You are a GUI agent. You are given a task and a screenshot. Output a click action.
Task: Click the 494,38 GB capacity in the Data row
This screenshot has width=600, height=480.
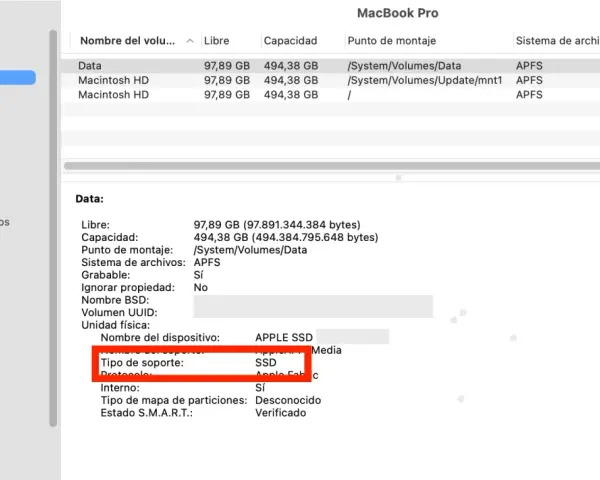pyautogui.click(x=291, y=66)
